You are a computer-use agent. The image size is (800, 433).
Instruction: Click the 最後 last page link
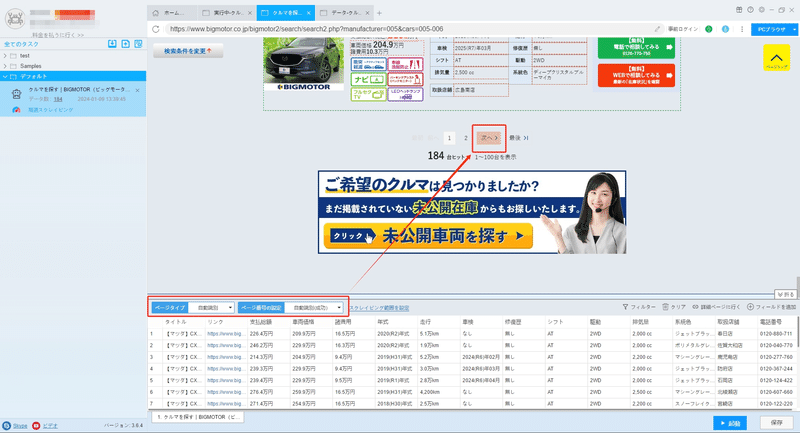click(x=519, y=138)
